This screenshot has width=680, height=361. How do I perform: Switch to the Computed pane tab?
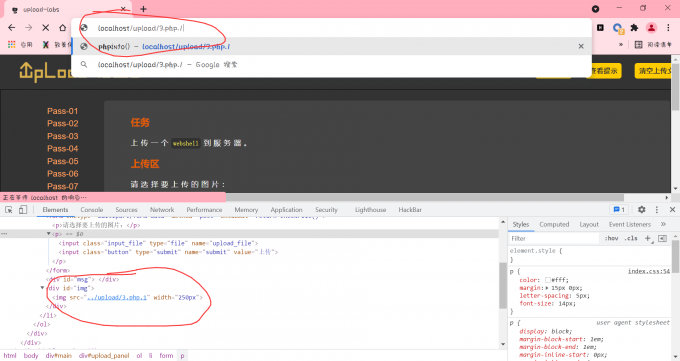click(x=554, y=224)
